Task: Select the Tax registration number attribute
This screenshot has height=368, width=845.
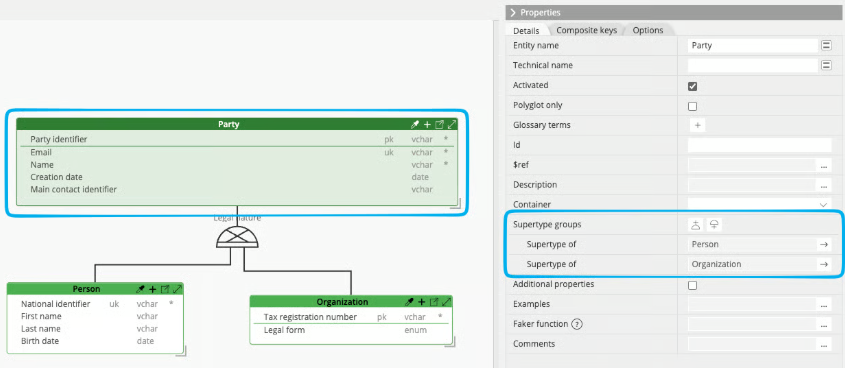Action: point(351,317)
